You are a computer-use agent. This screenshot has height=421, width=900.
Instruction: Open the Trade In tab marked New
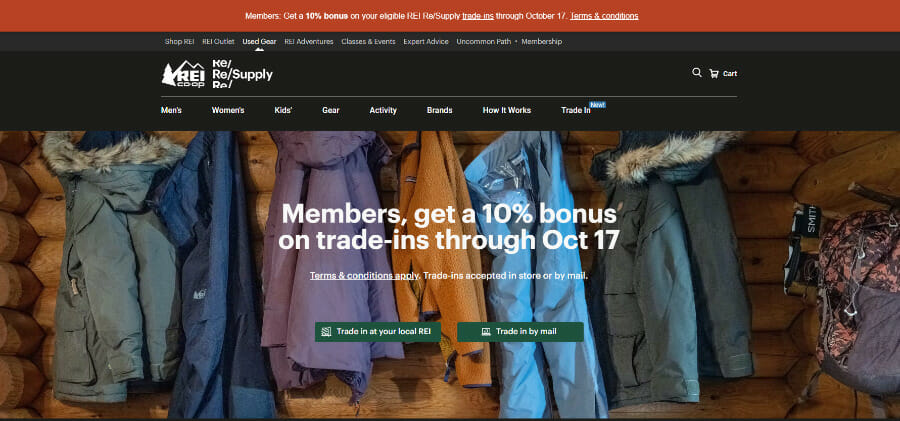576,110
